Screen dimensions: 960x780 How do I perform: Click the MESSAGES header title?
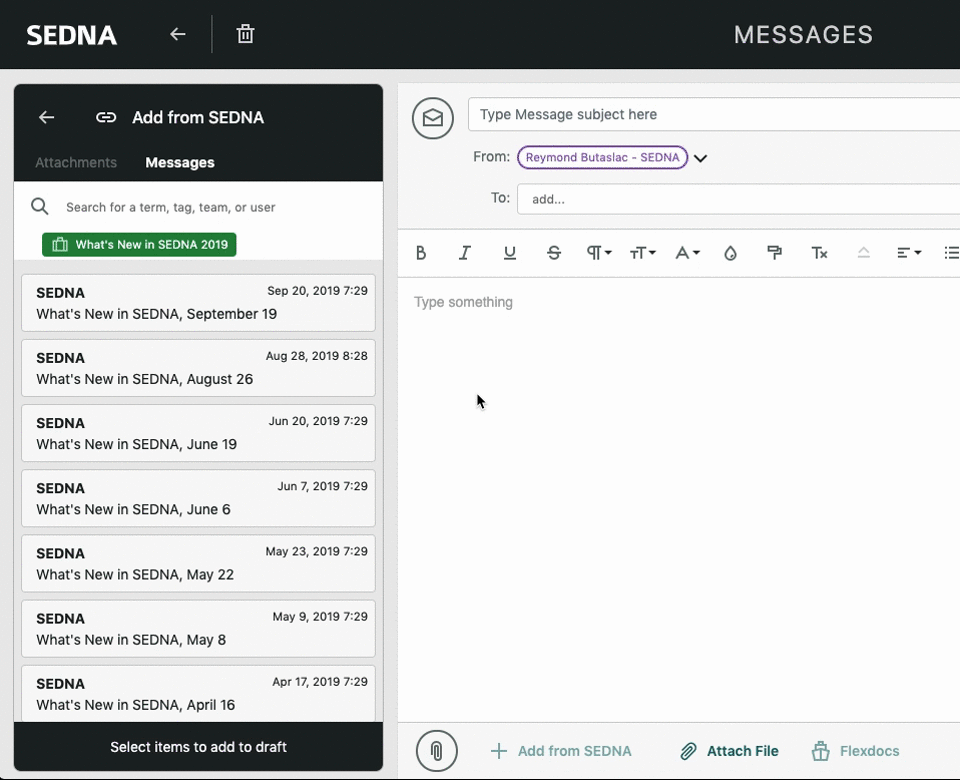coord(803,35)
